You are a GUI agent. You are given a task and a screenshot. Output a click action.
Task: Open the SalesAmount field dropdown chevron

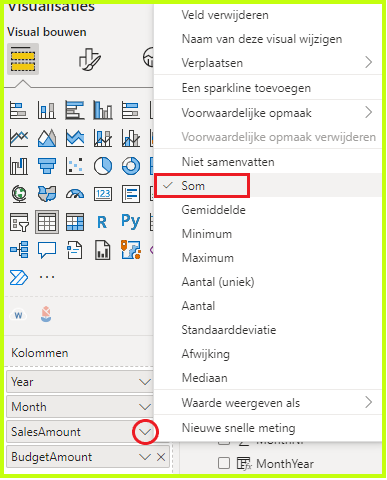click(145, 432)
